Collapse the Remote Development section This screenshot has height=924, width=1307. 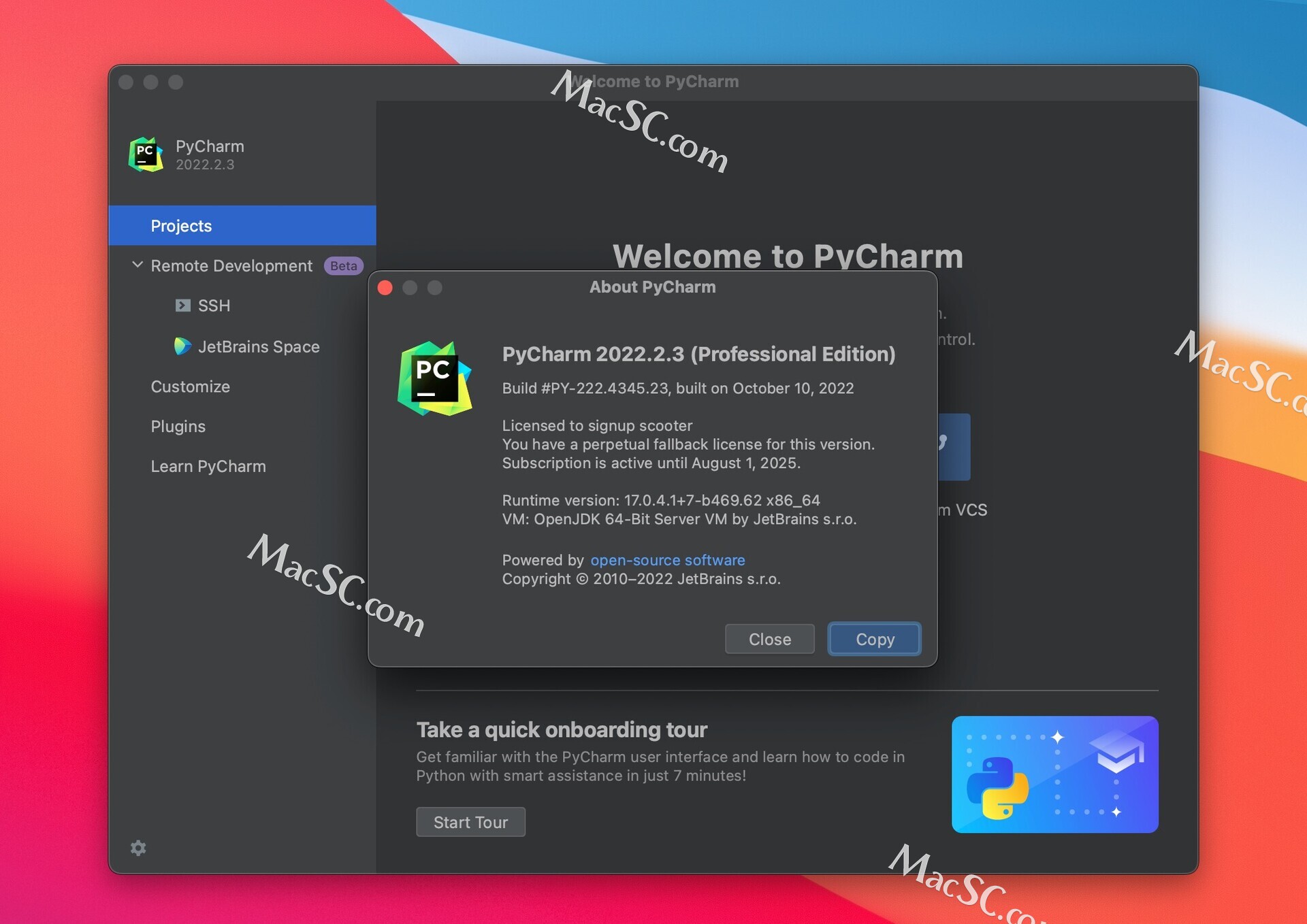click(138, 265)
